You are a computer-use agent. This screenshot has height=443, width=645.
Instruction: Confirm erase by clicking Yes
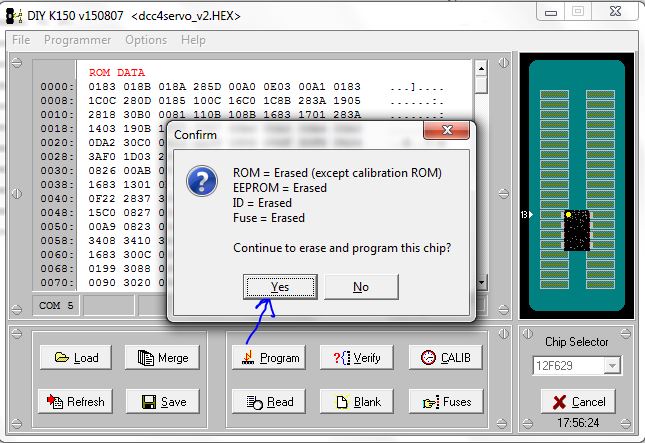(x=280, y=287)
